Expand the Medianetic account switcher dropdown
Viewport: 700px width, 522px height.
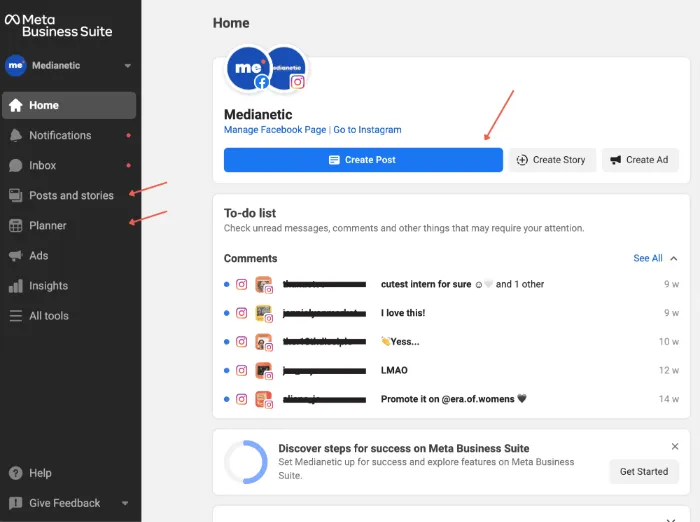pos(128,66)
